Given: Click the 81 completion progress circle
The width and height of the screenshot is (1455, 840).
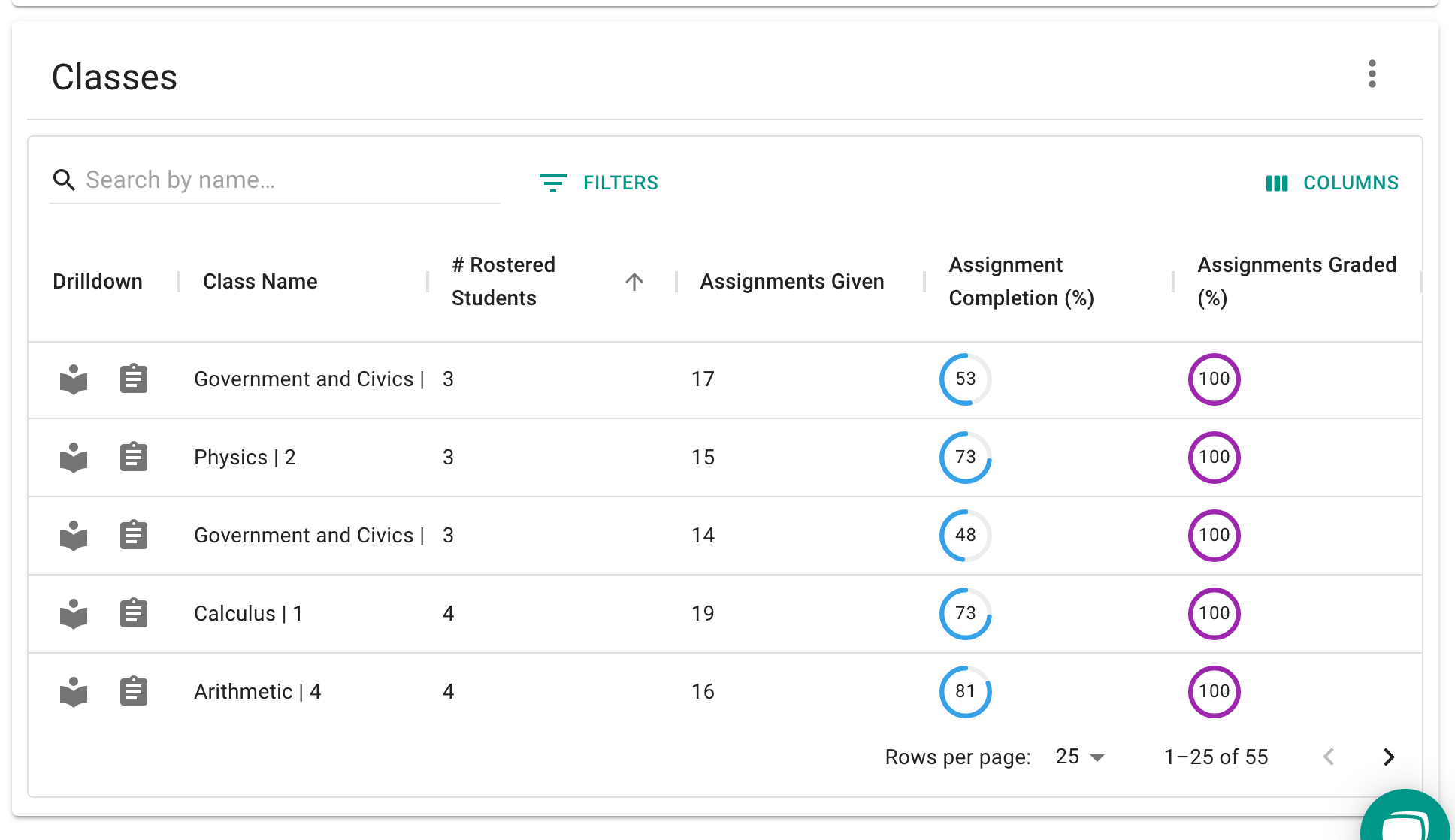Looking at the screenshot, I should (966, 692).
